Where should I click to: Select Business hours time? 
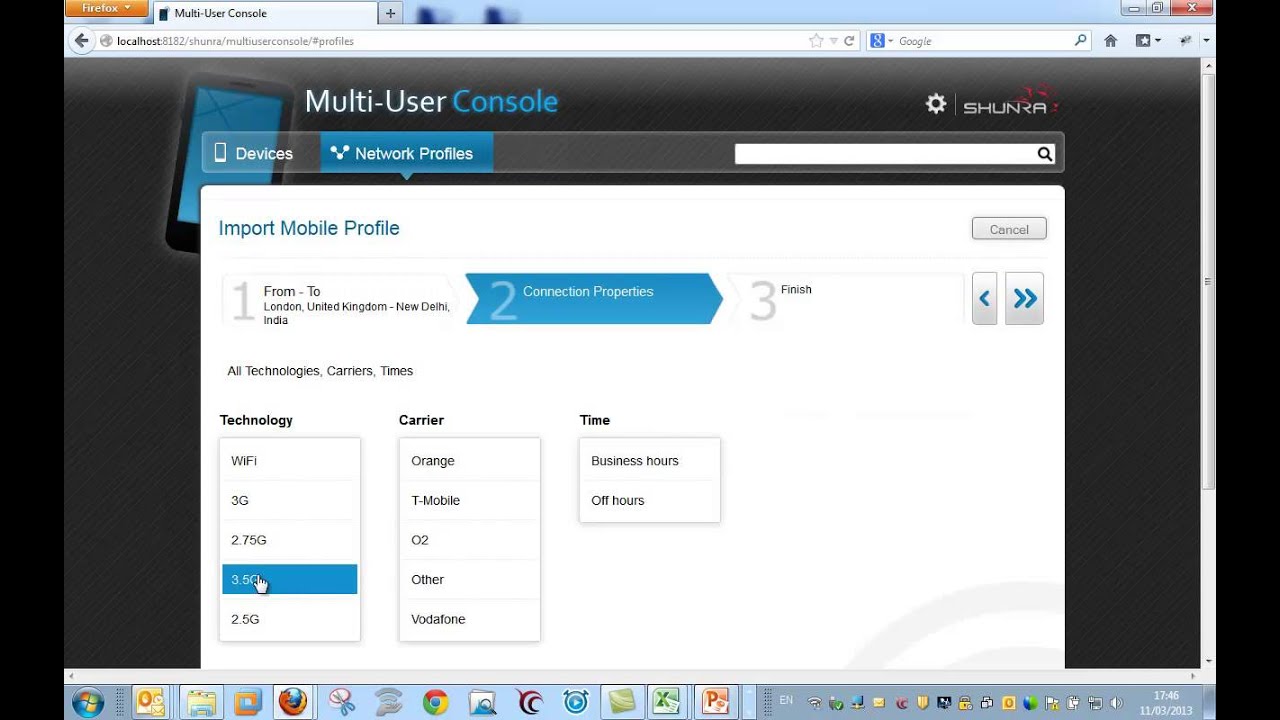tap(649, 461)
